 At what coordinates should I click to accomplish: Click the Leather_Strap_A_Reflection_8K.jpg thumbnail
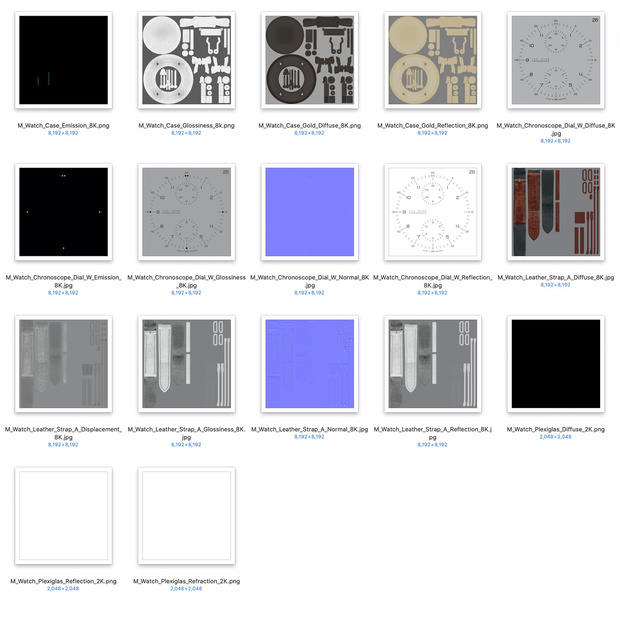[x=433, y=364]
